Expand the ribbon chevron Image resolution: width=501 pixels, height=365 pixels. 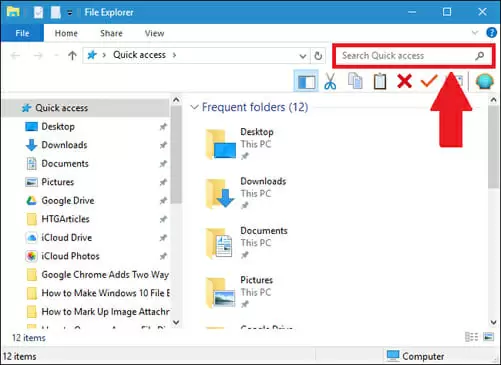(475, 33)
